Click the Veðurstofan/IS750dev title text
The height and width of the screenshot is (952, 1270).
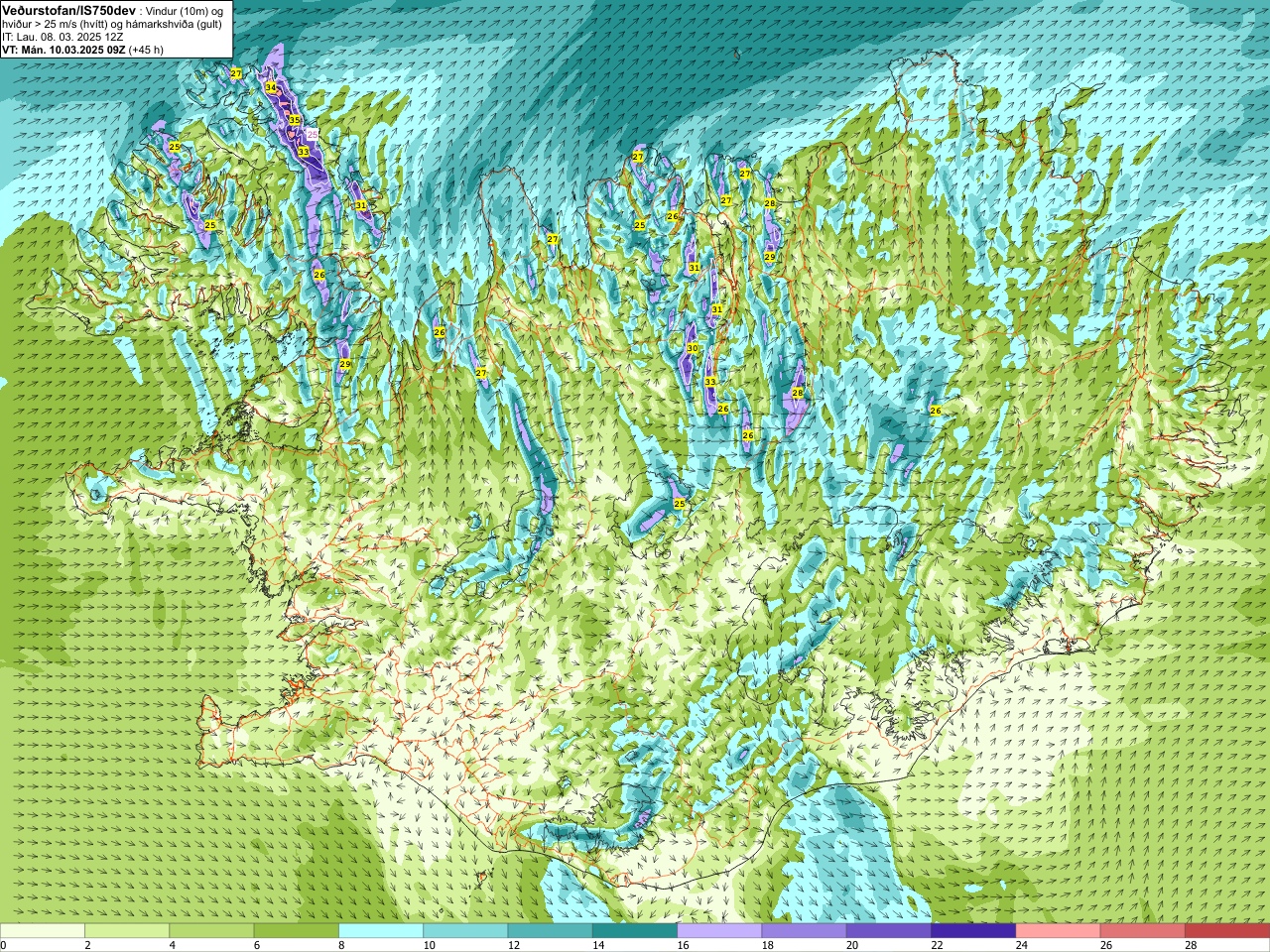click(x=68, y=9)
